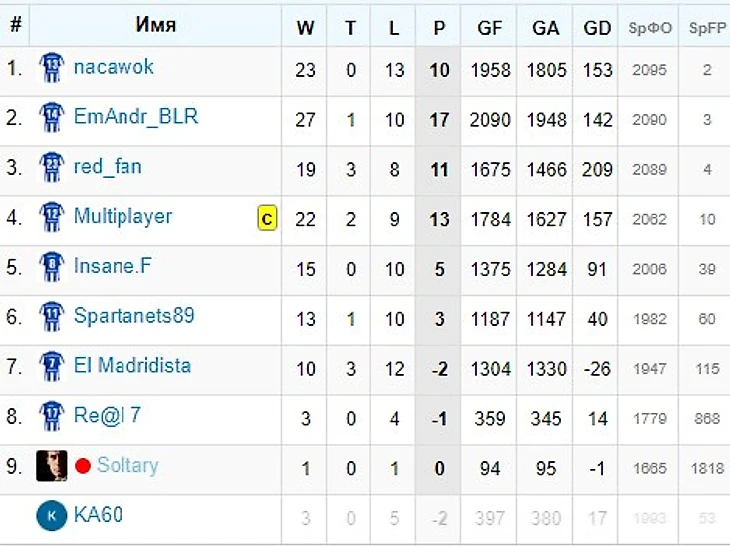Click El Madridista's jersey number 7 icon
The height and width of the screenshot is (546, 730).
click(52, 366)
